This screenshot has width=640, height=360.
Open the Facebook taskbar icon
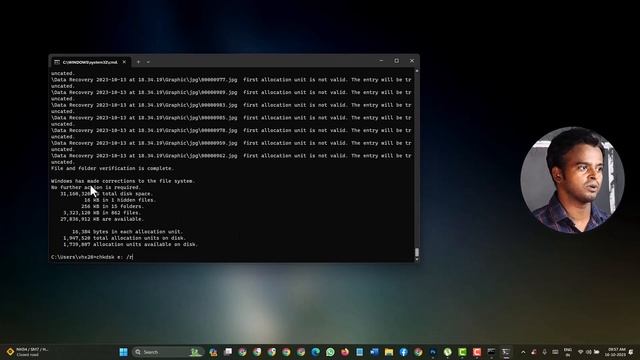point(403,352)
